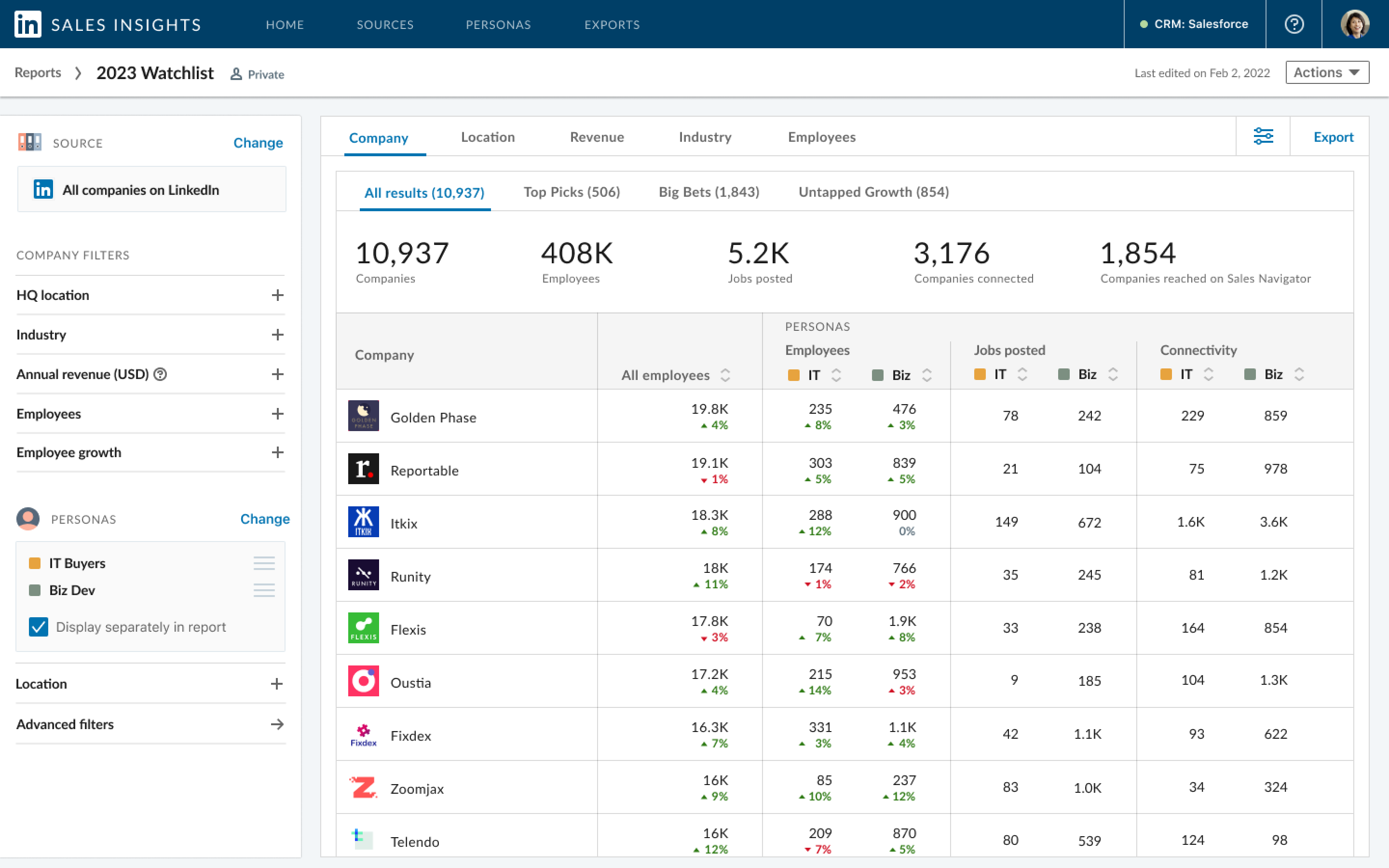Viewport: 1389px width, 868px height.
Task: Sort by Jobs posted IT column
Action: (1022, 374)
